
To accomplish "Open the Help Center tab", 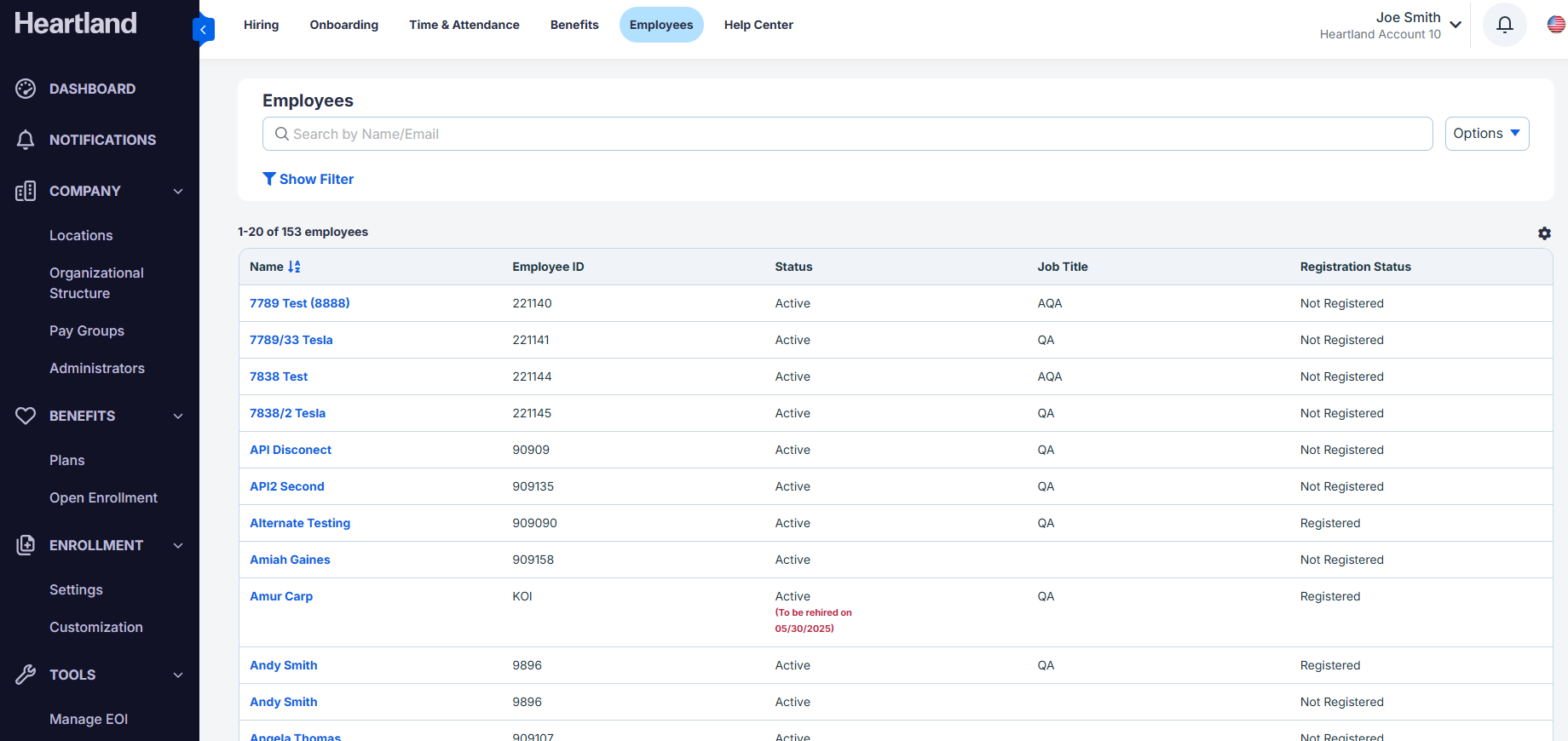I will [758, 25].
